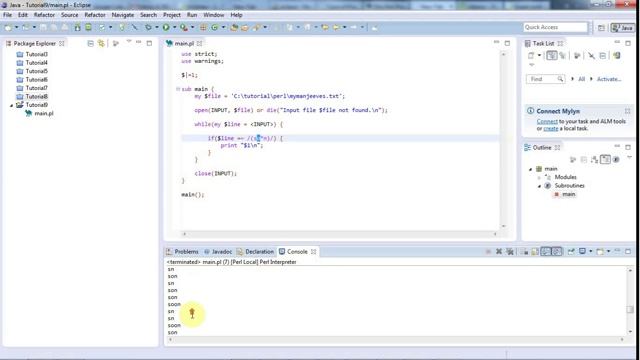The image size is (640, 360).
Task: Click the Open Perspective icon
Action: point(601,28)
